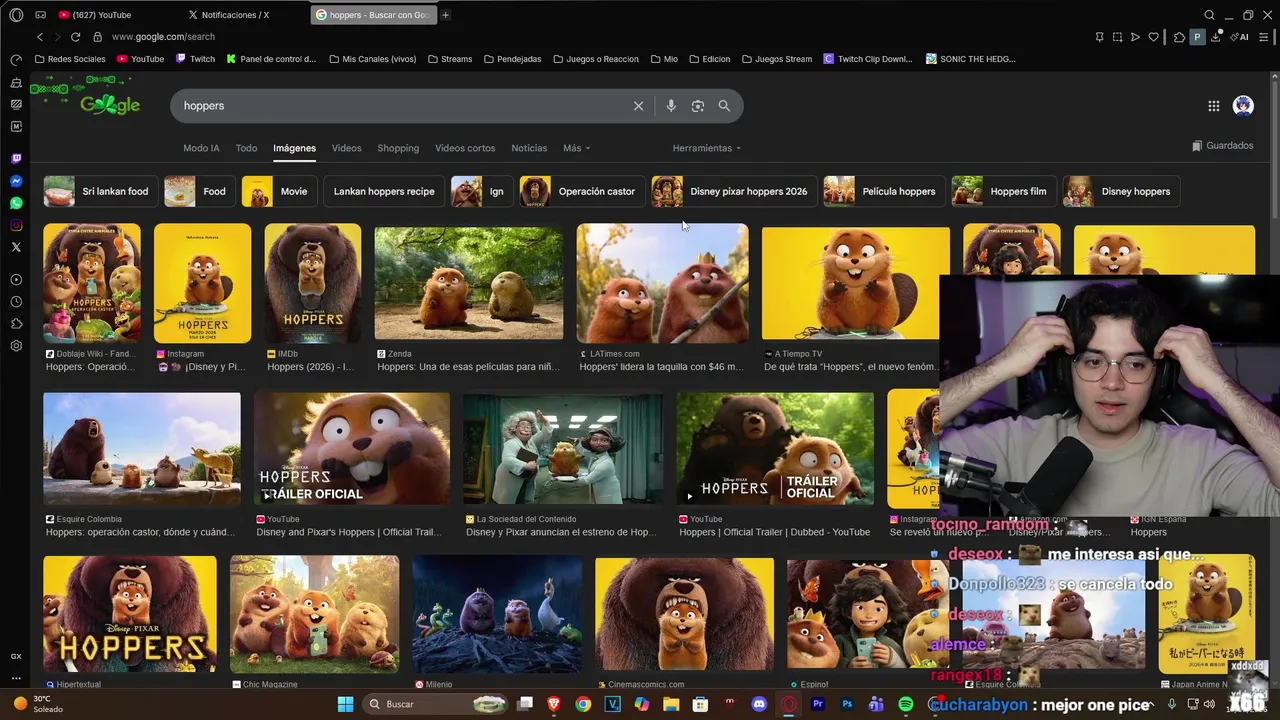Clear the search box with the X

[638, 106]
